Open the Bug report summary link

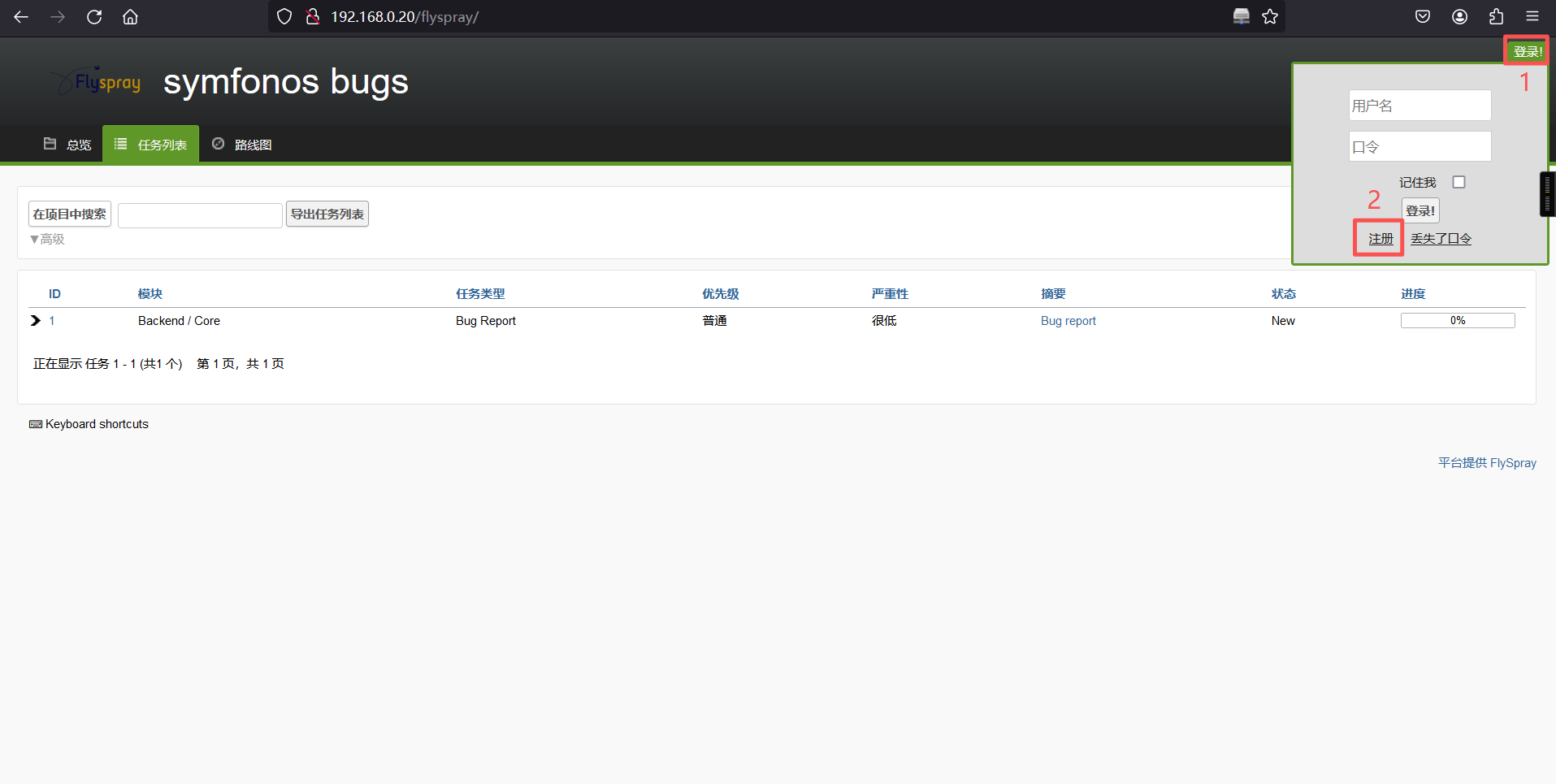pyautogui.click(x=1068, y=321)
